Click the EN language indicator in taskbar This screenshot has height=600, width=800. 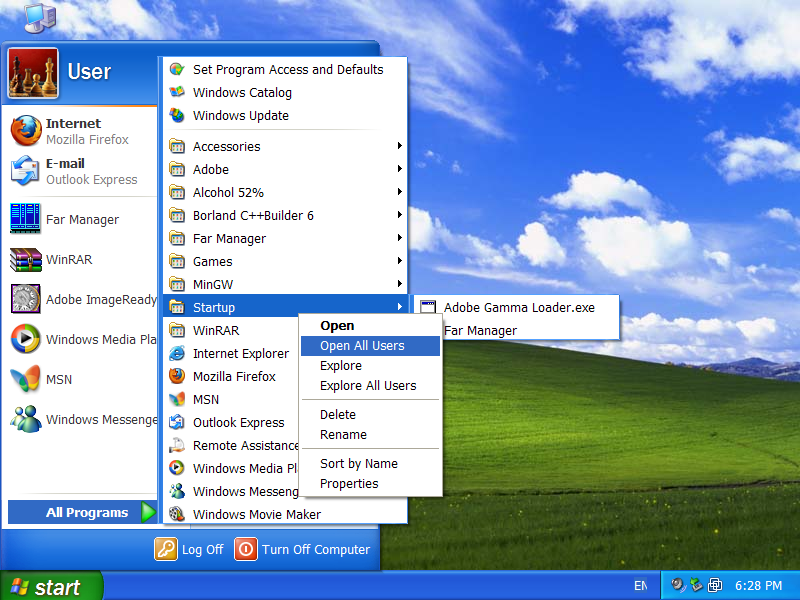640,586
